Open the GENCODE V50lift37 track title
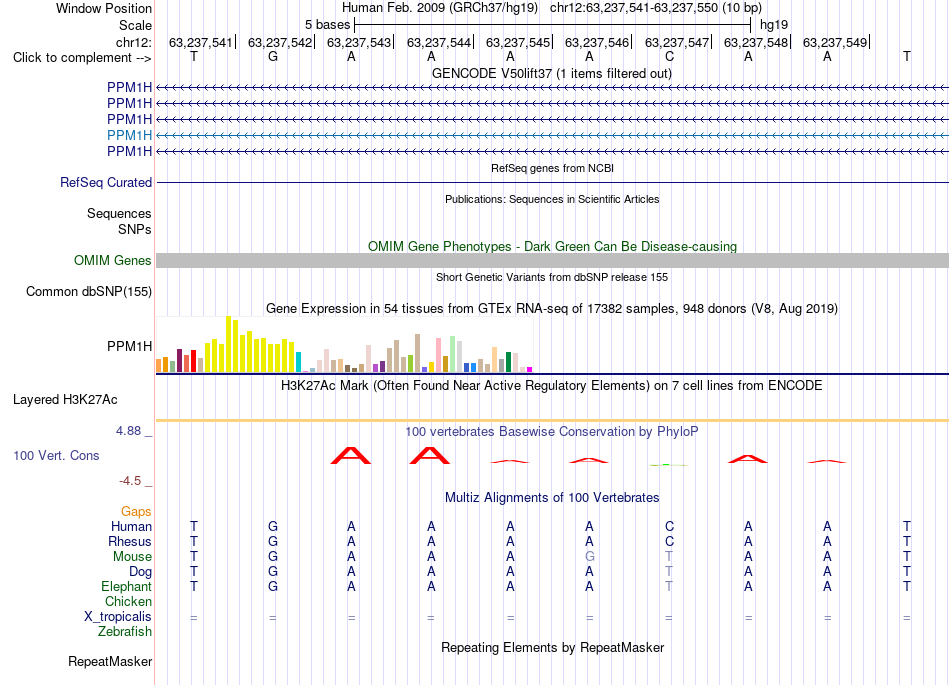The image size is (950, 685). pos(551,73)
